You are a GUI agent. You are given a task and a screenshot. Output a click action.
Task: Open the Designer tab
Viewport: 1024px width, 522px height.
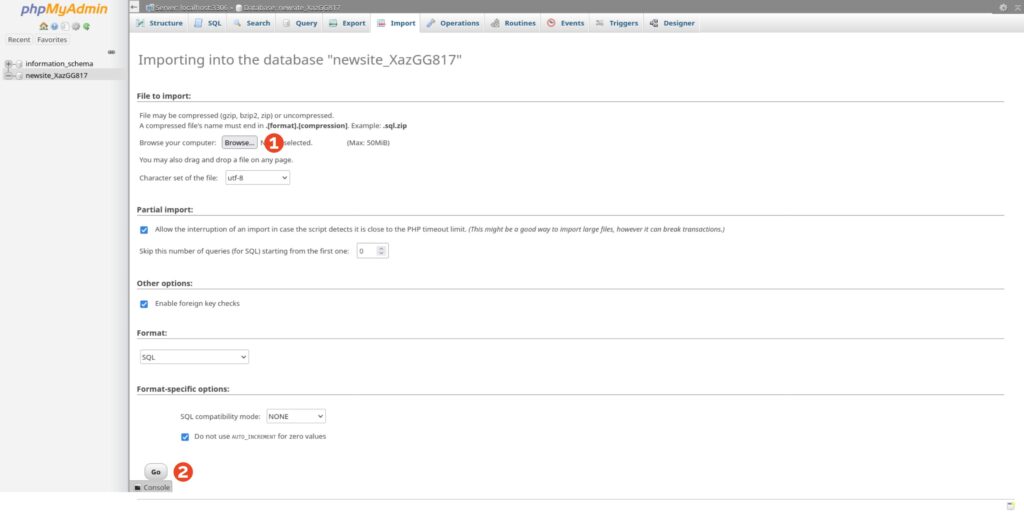coord(672,23)
